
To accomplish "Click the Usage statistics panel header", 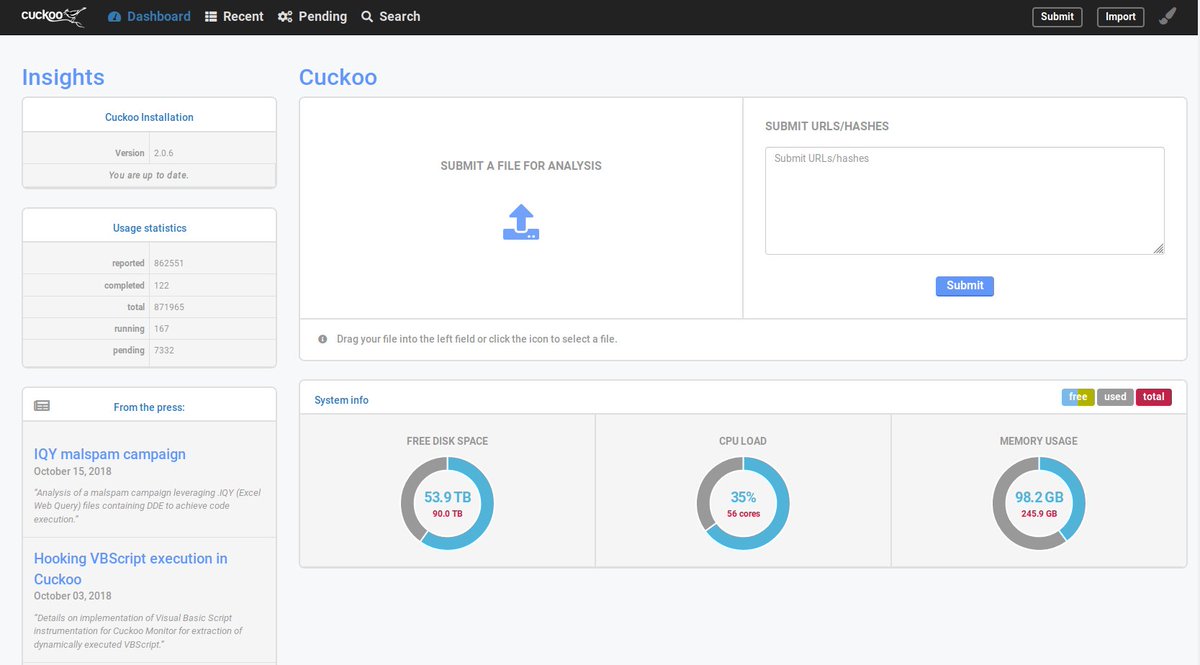I will click(149, 228).
